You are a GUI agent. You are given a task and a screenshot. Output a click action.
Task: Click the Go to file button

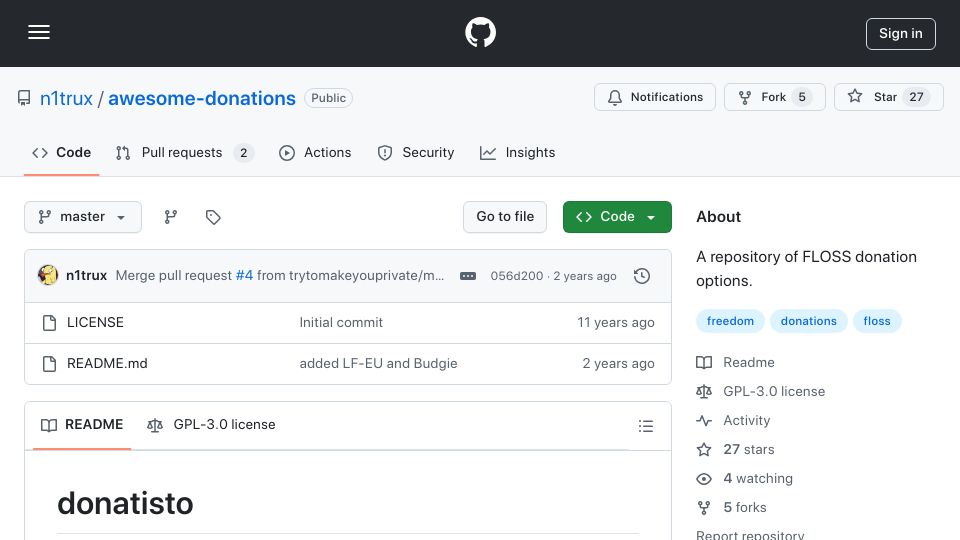(x=505, y=217)
